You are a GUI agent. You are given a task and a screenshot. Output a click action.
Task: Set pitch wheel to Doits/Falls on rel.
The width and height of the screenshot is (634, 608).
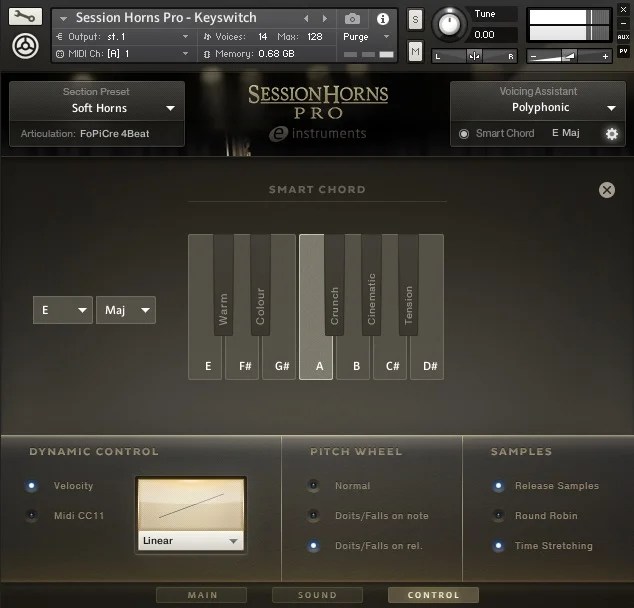[313, 546]
